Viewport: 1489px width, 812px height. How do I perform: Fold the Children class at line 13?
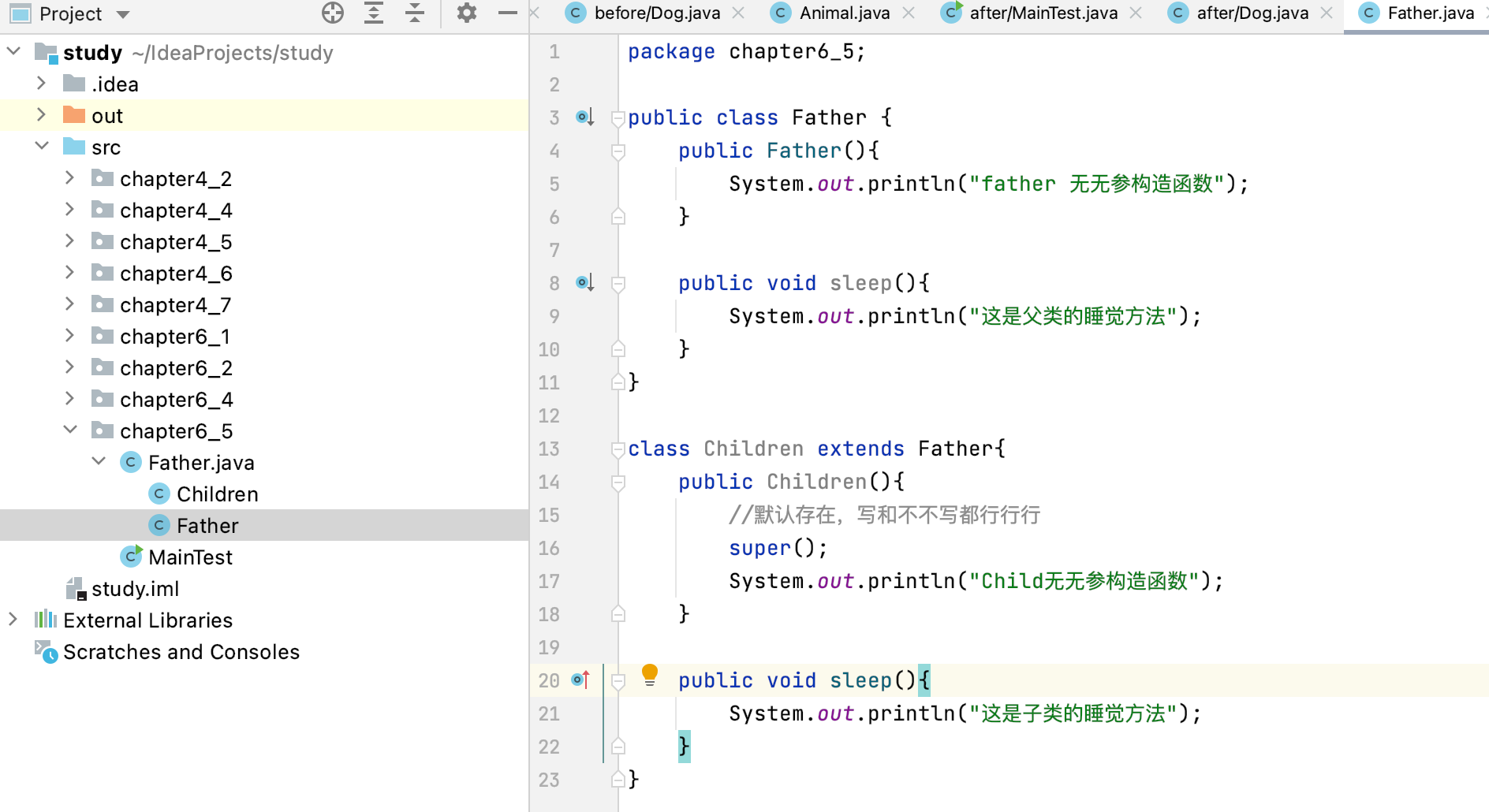(618, 449)
